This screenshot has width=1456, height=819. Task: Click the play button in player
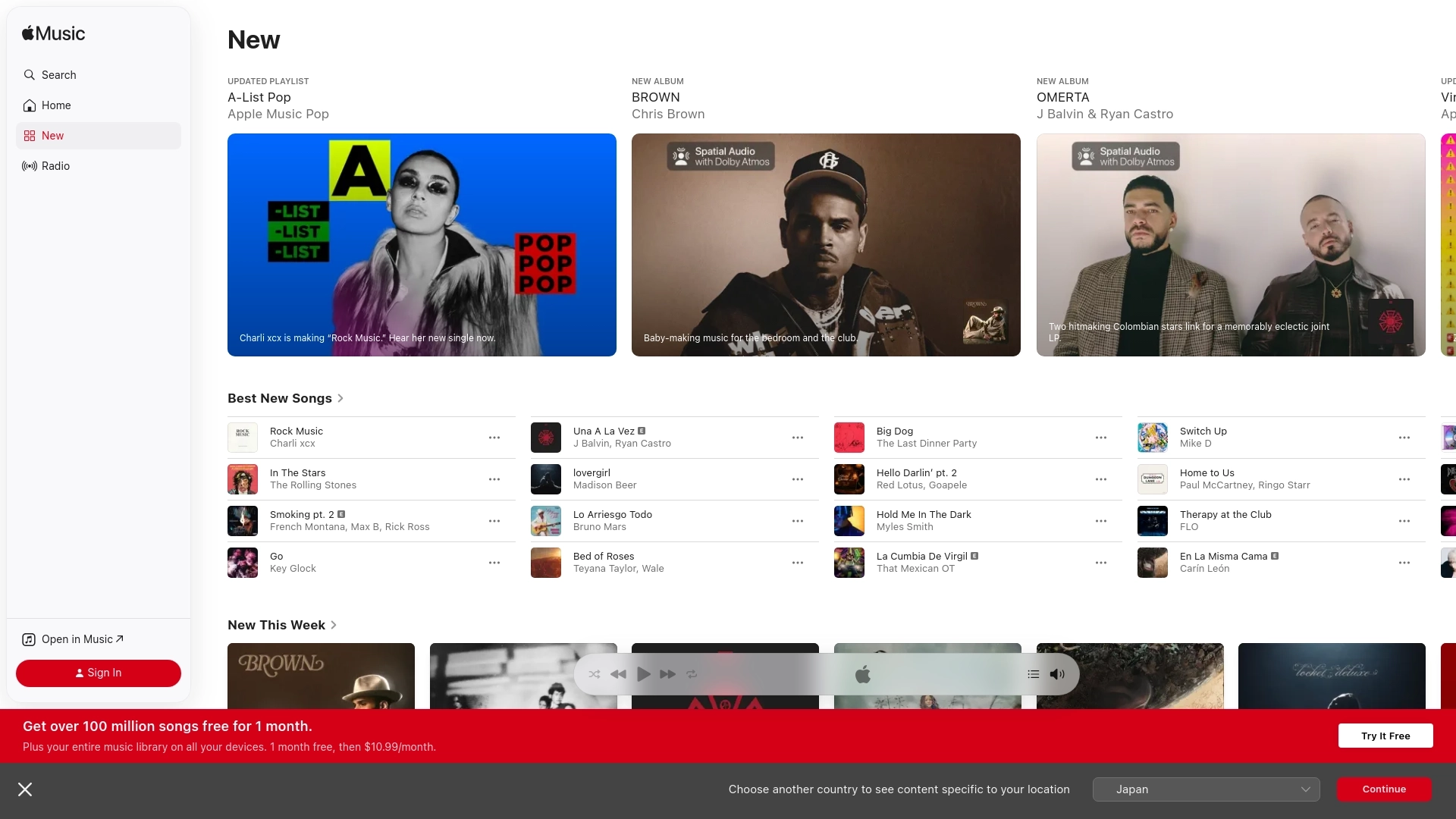click(x=644, y=674)
